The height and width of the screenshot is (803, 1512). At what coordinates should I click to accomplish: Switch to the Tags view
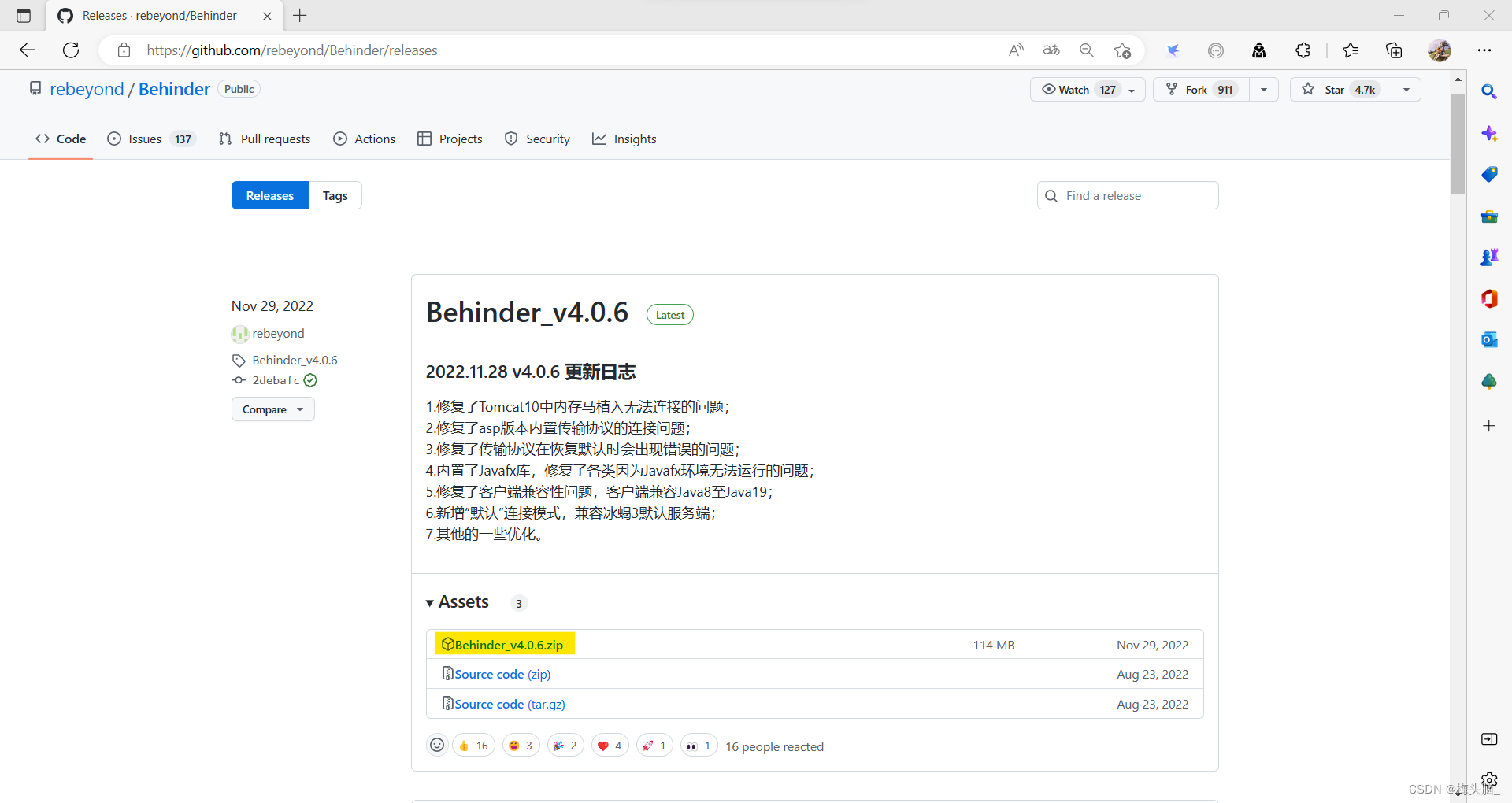pyautogui.click(x=335, y=195)
